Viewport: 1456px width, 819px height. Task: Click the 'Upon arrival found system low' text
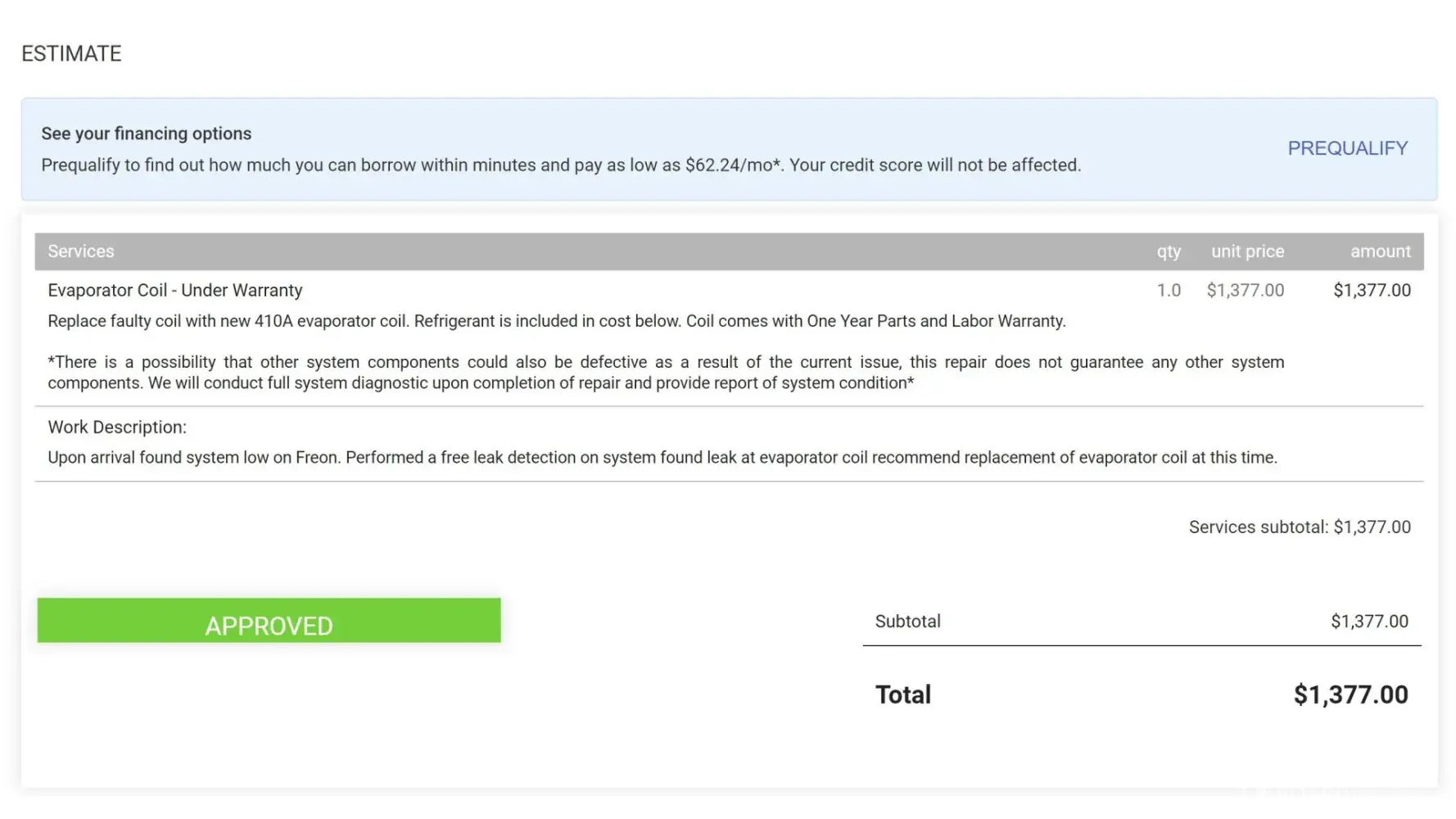[662, 458]
